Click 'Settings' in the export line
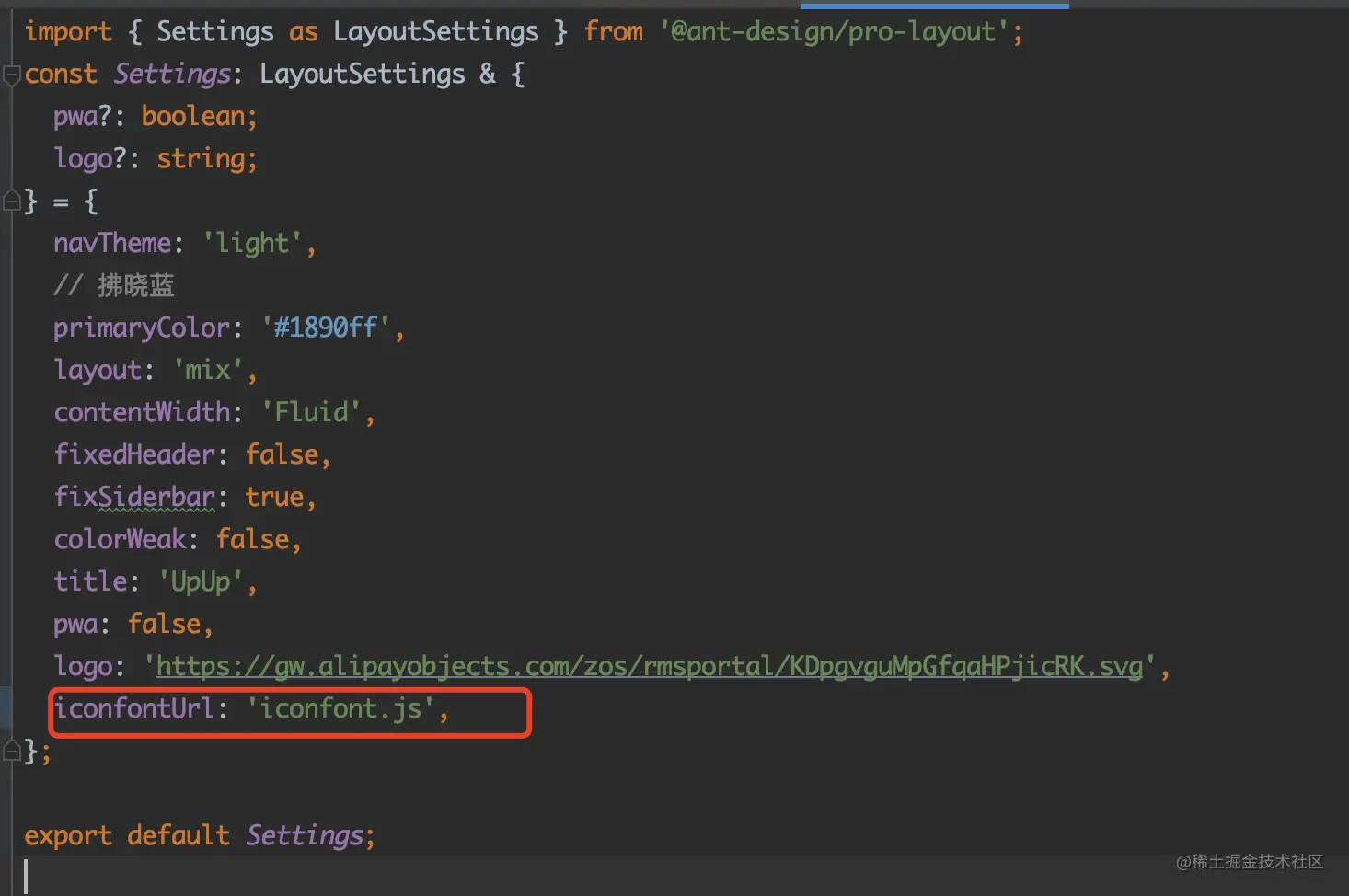1349x896 pixels. point(305,835)
